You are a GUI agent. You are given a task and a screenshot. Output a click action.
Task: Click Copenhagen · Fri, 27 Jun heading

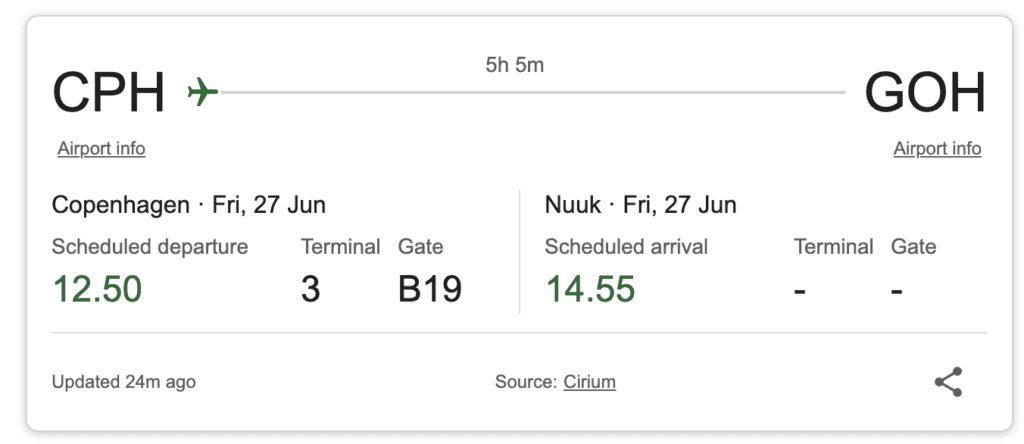[189, 206]
